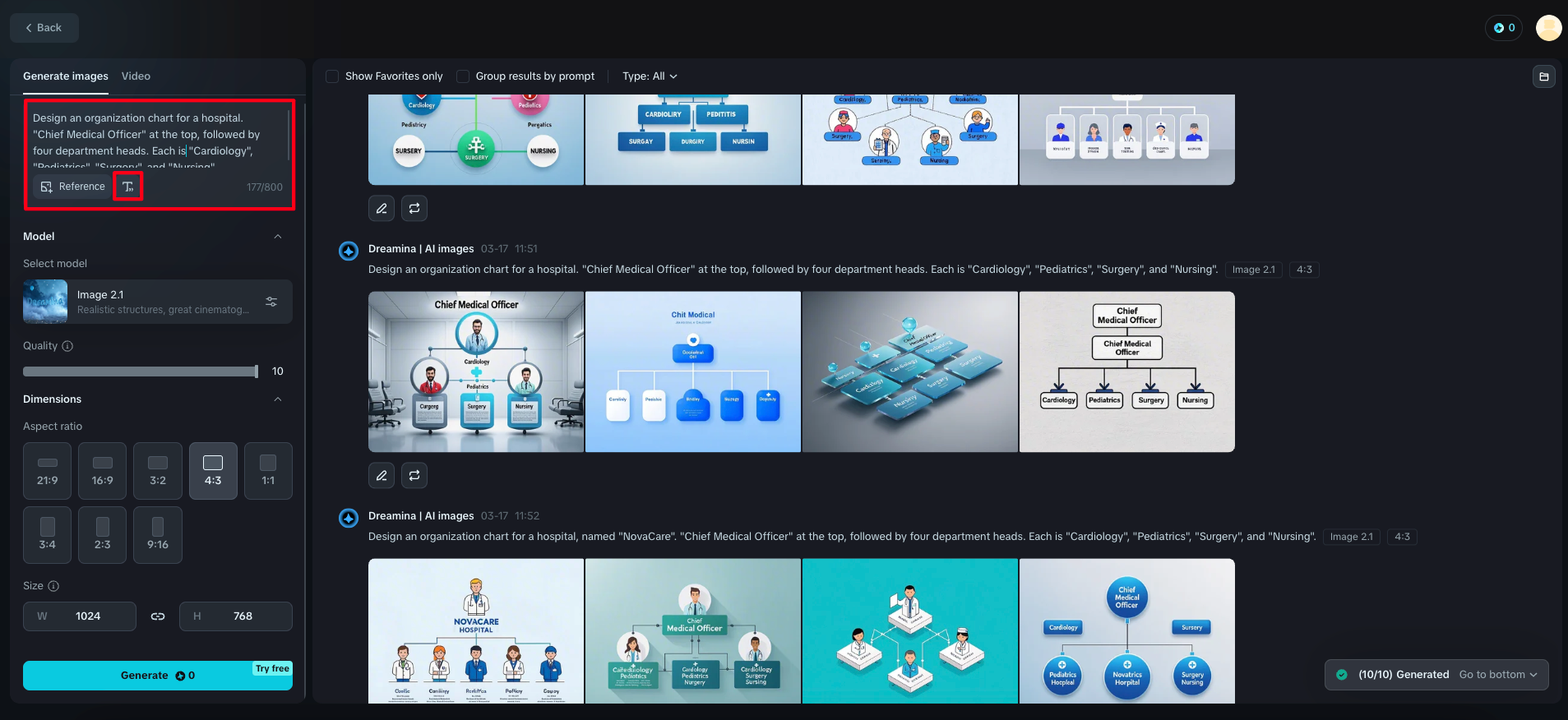The height and width of the screenshot is (720, 1568).
Task: Select the 1:1 aspect ratio
Action: [x=268, y=471]
